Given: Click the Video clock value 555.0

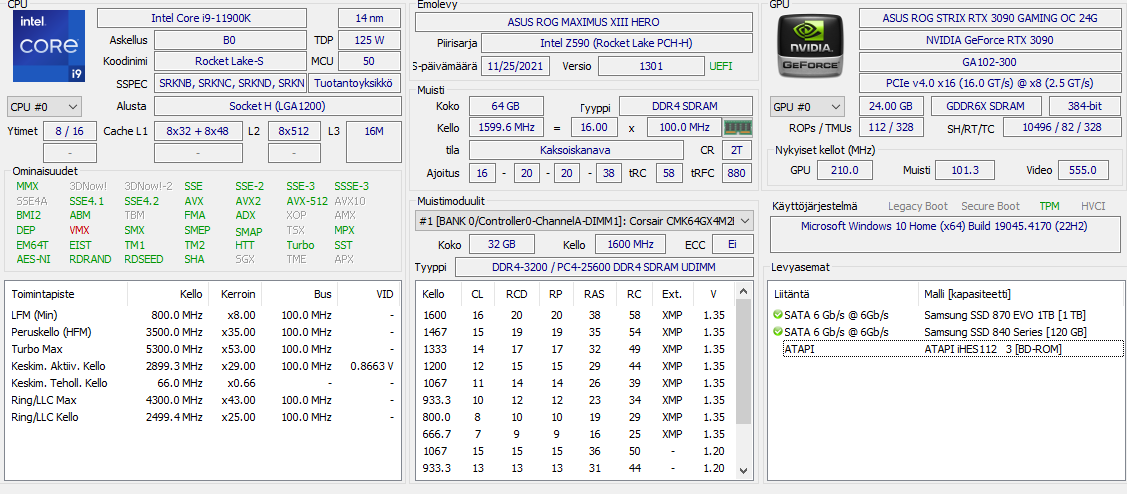Looking at the screenshot, I should coord(1083,170).
